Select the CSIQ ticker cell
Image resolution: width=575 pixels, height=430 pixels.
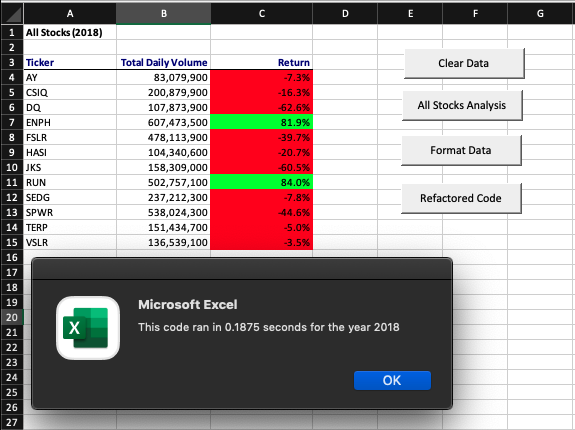[x=70, y=92]
